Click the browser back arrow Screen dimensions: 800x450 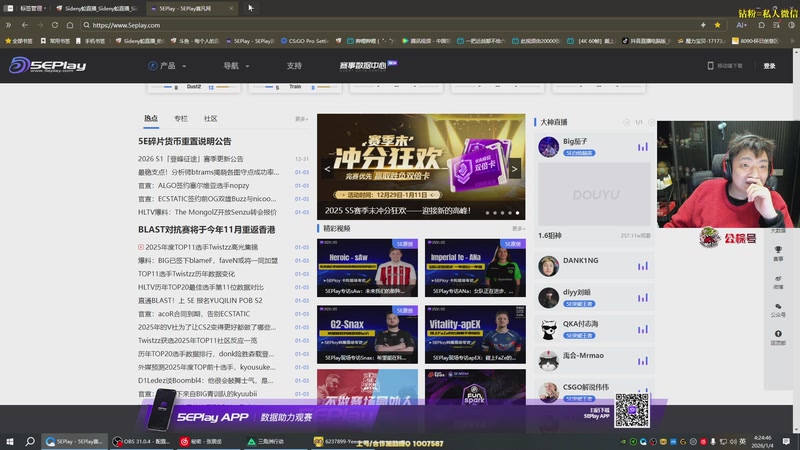point(24,24)
